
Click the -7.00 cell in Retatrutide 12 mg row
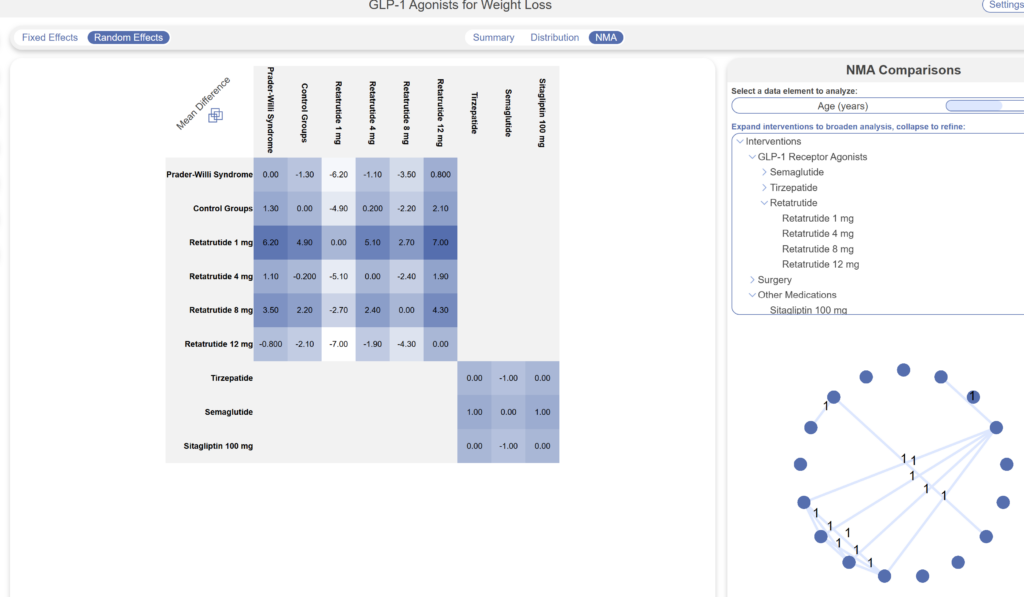(338, 344)
